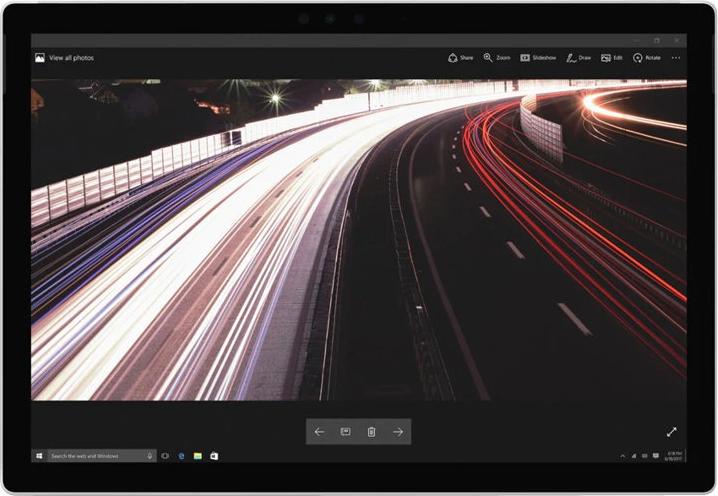Go back to View all photos
Viewport: 718px width, 496px height.
point(64,58)
